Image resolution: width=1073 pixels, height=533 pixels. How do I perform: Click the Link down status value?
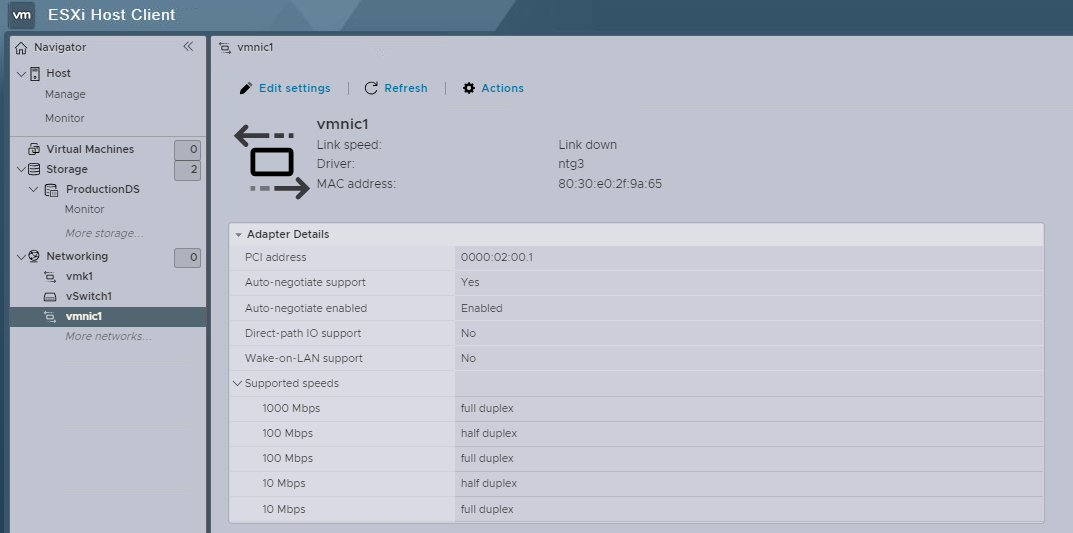coord(587,145)
